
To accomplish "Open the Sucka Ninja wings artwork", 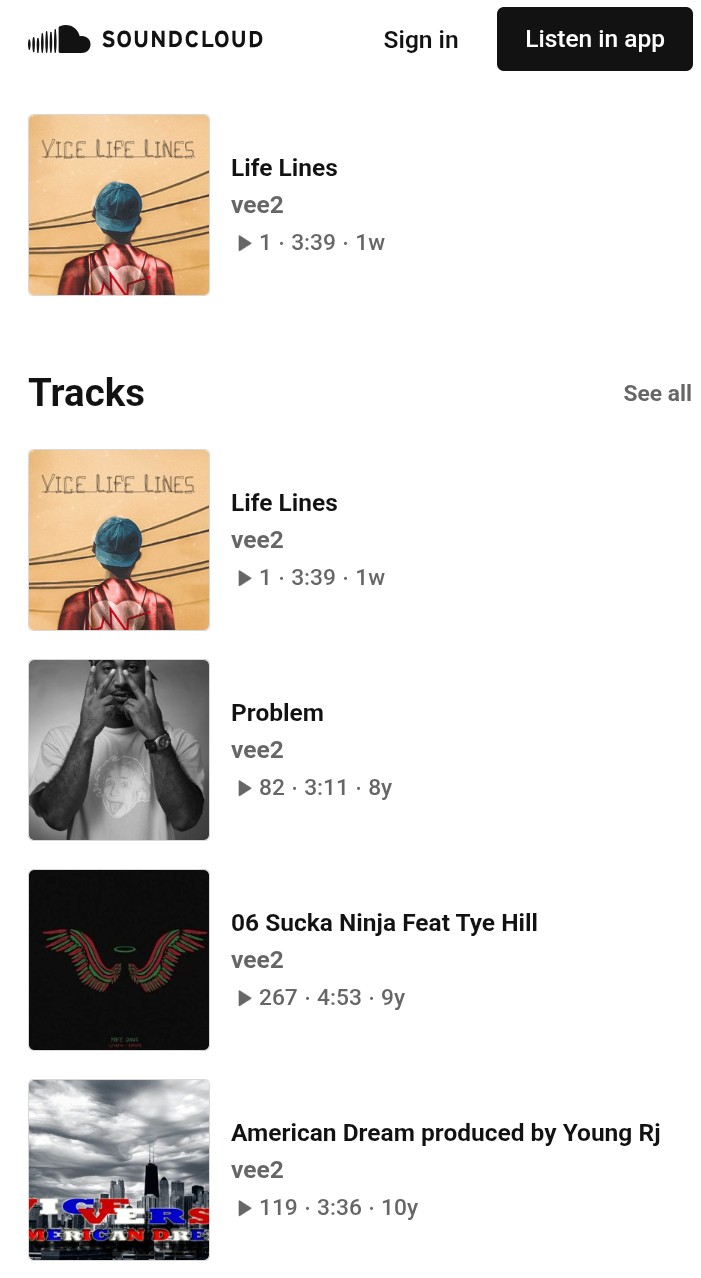I will pyautogui.click(x=119, y=960).
